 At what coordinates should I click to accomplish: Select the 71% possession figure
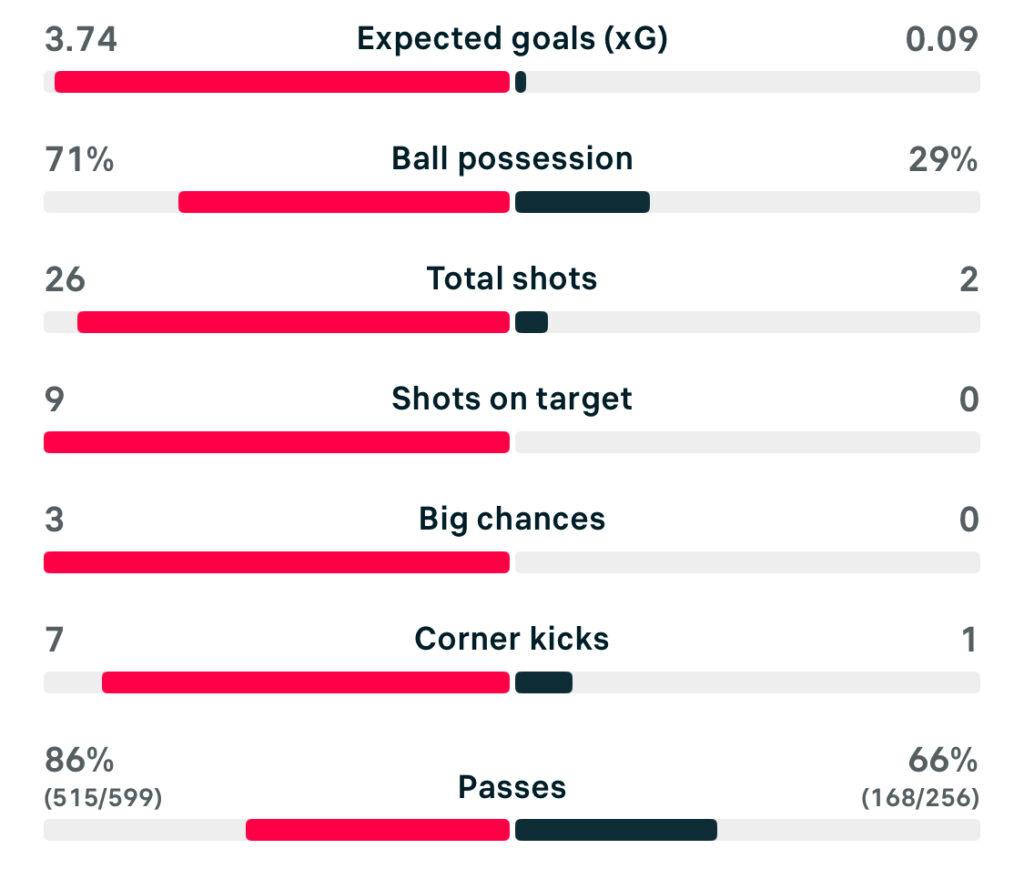79,159
